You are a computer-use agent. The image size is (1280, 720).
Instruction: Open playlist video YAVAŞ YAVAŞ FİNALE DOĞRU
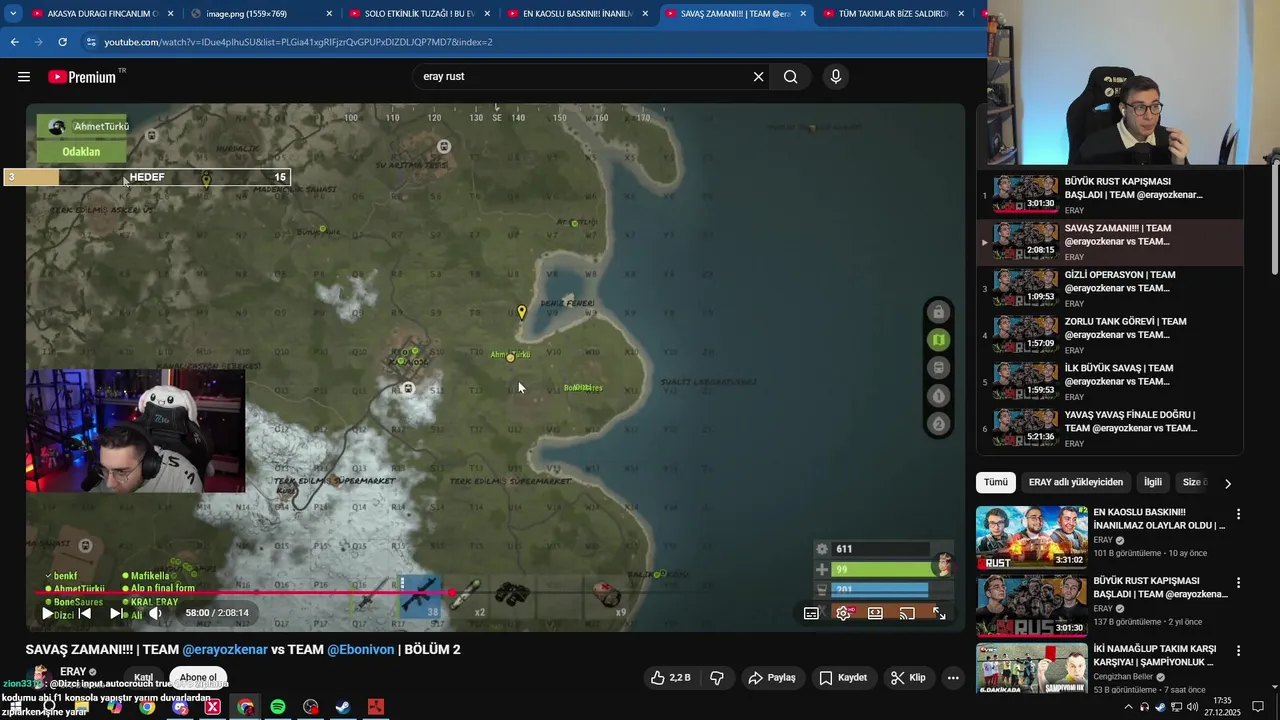click(x=1110, y=428)
